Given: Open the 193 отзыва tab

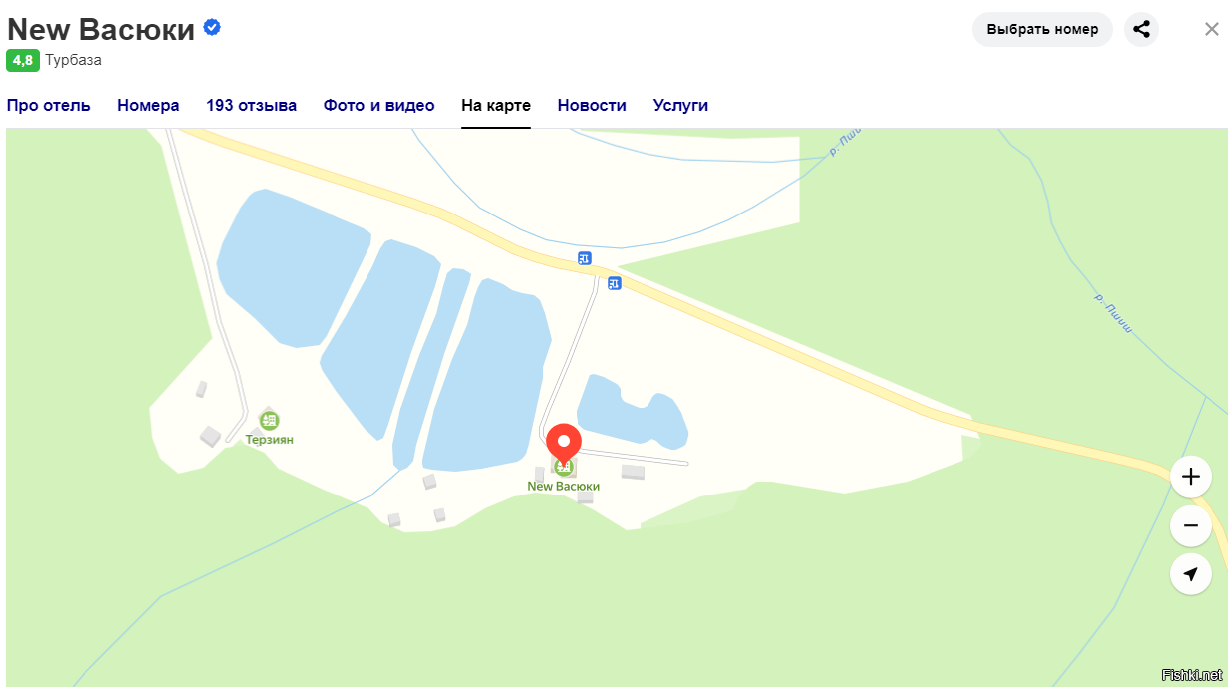Looking at the screenshot, I should 252,105.
